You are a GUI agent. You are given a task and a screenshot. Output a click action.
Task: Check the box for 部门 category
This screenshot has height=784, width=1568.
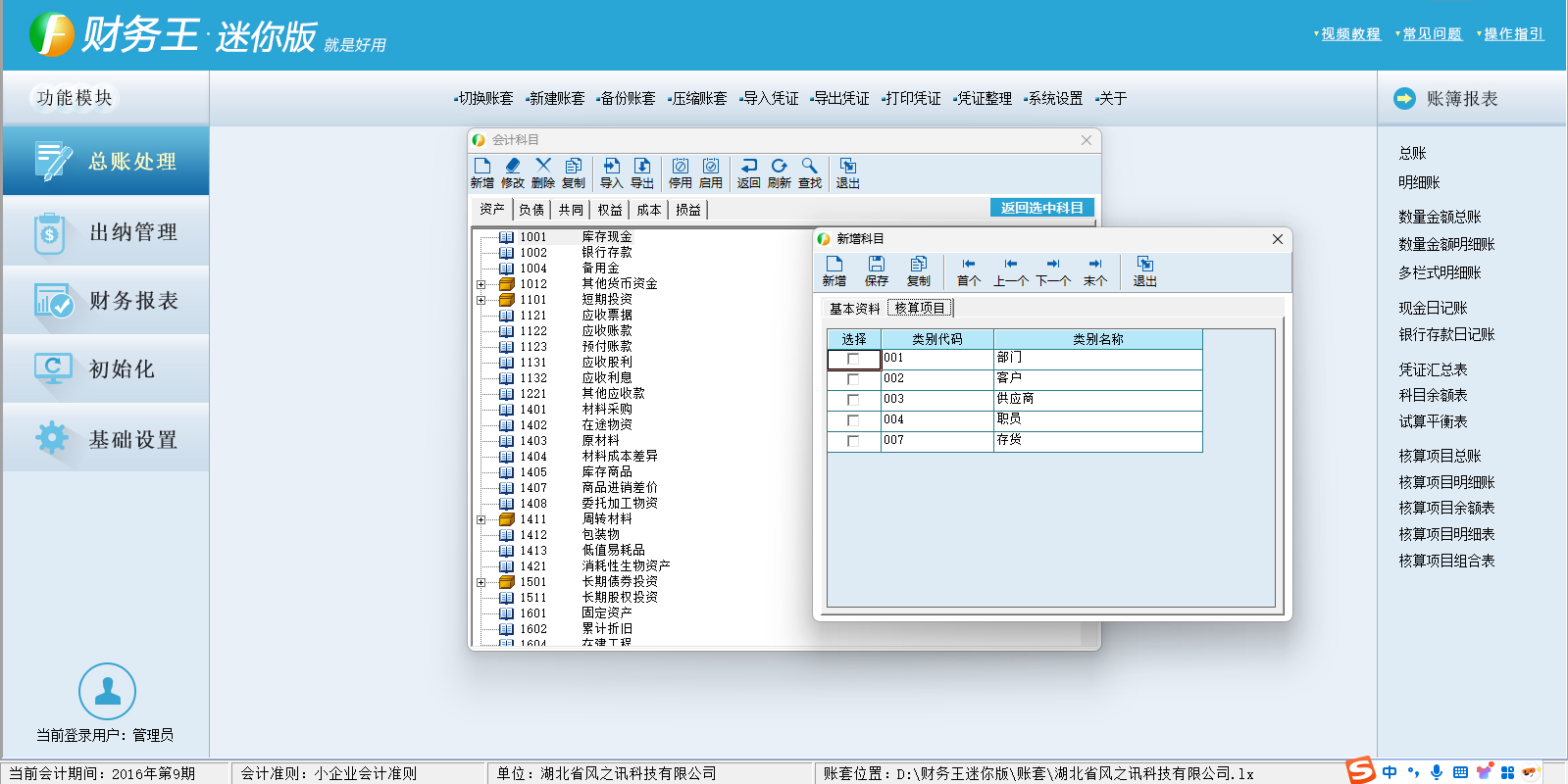[x=853, y=359]
